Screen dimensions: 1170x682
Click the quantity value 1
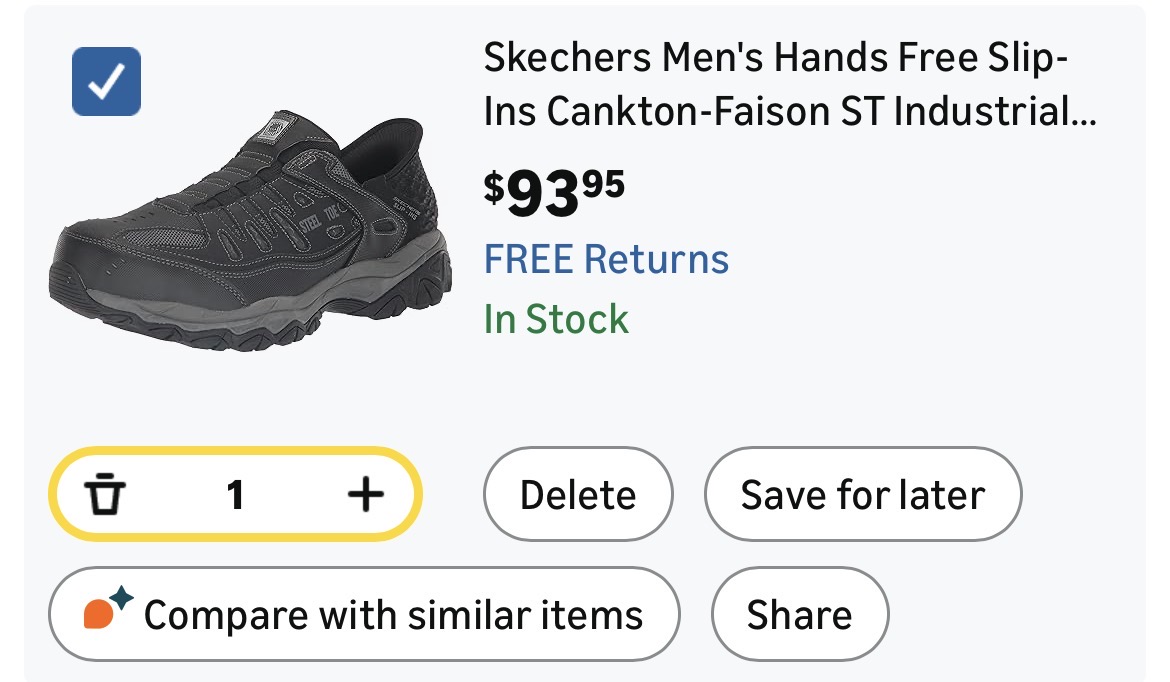click(x=235, y=494)
